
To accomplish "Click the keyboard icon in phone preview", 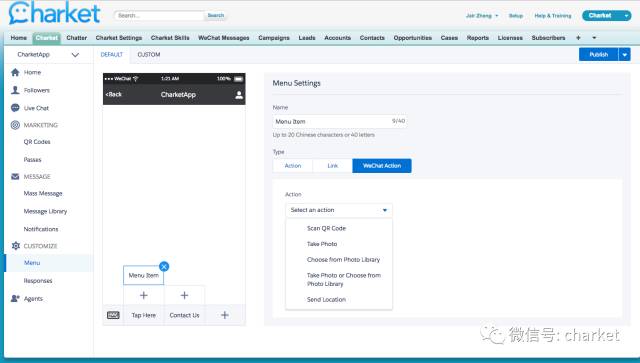I will pyautogui.click(x=113, y=315).
